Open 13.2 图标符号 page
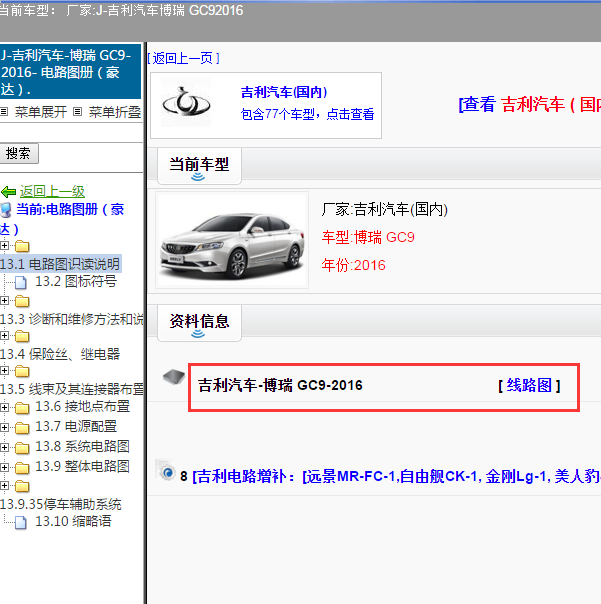The height and width of the screenshot is (604, 601). (x=76, y=282)
